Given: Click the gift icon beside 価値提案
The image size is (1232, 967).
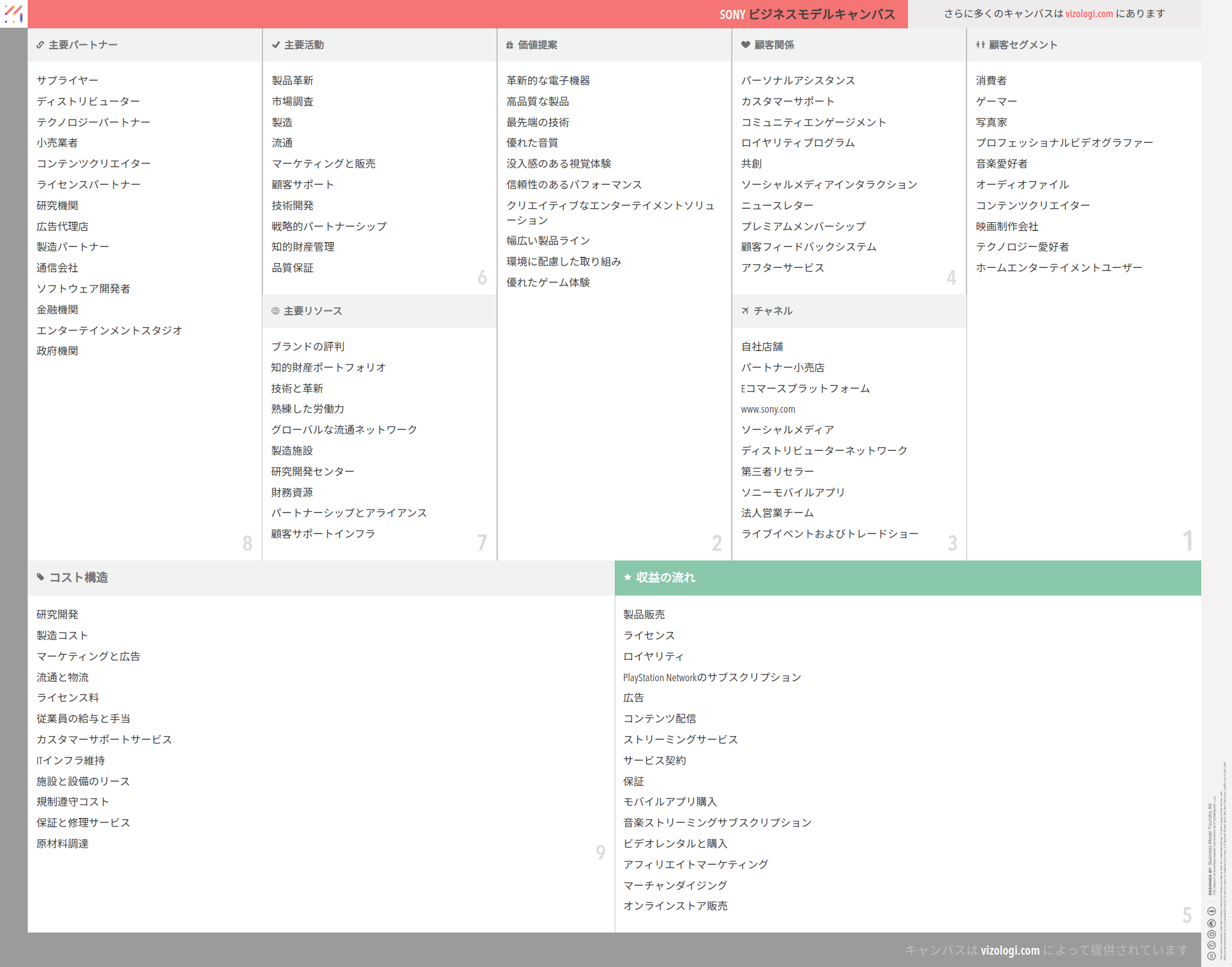Looking at the screenshot, I should pyautogui.click(x=509, y=45).
